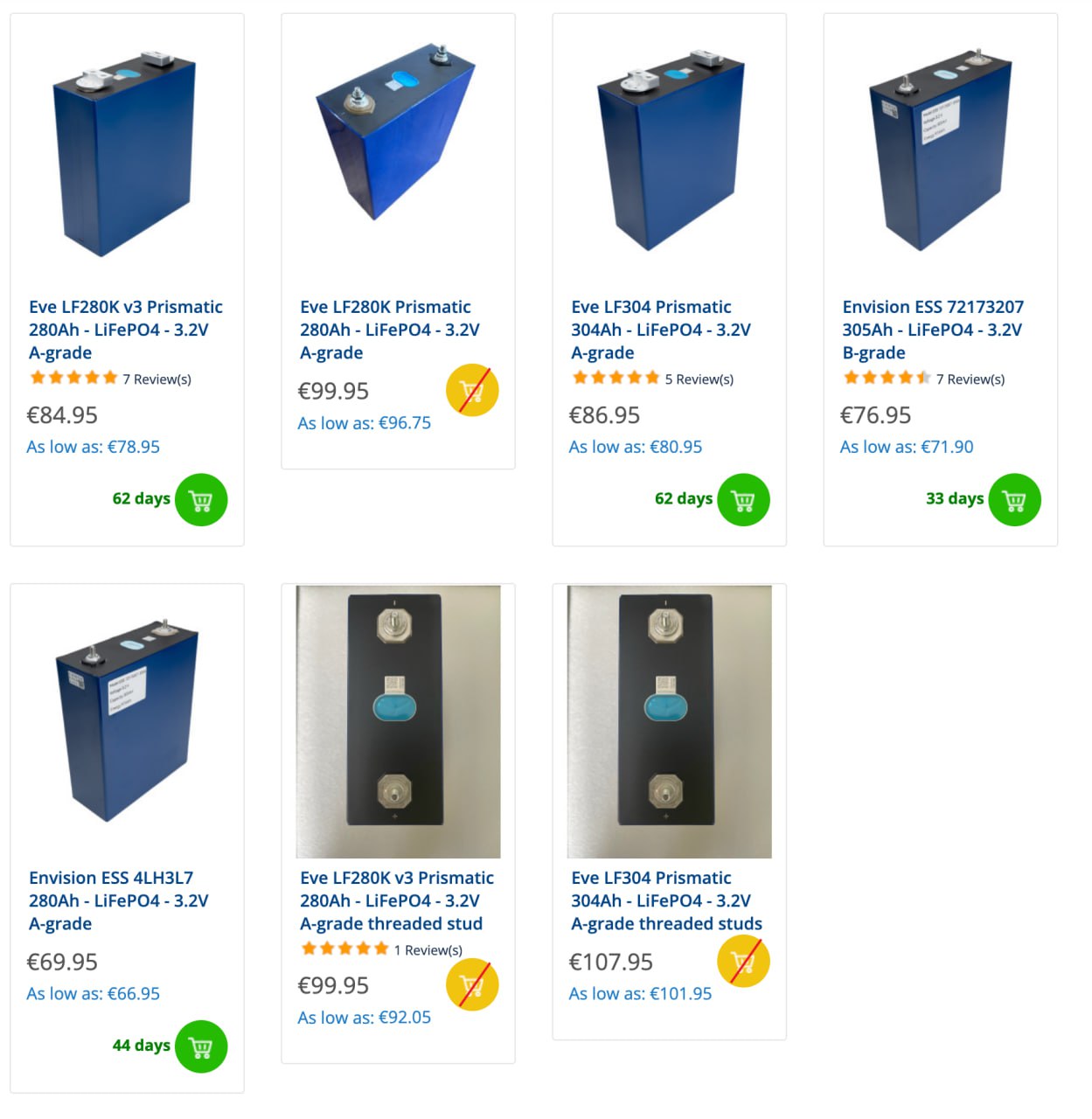Add Eve LF304 €86.95 to cart
This screenshot has height=1119, width=1092.
click(x=743, y=500)
